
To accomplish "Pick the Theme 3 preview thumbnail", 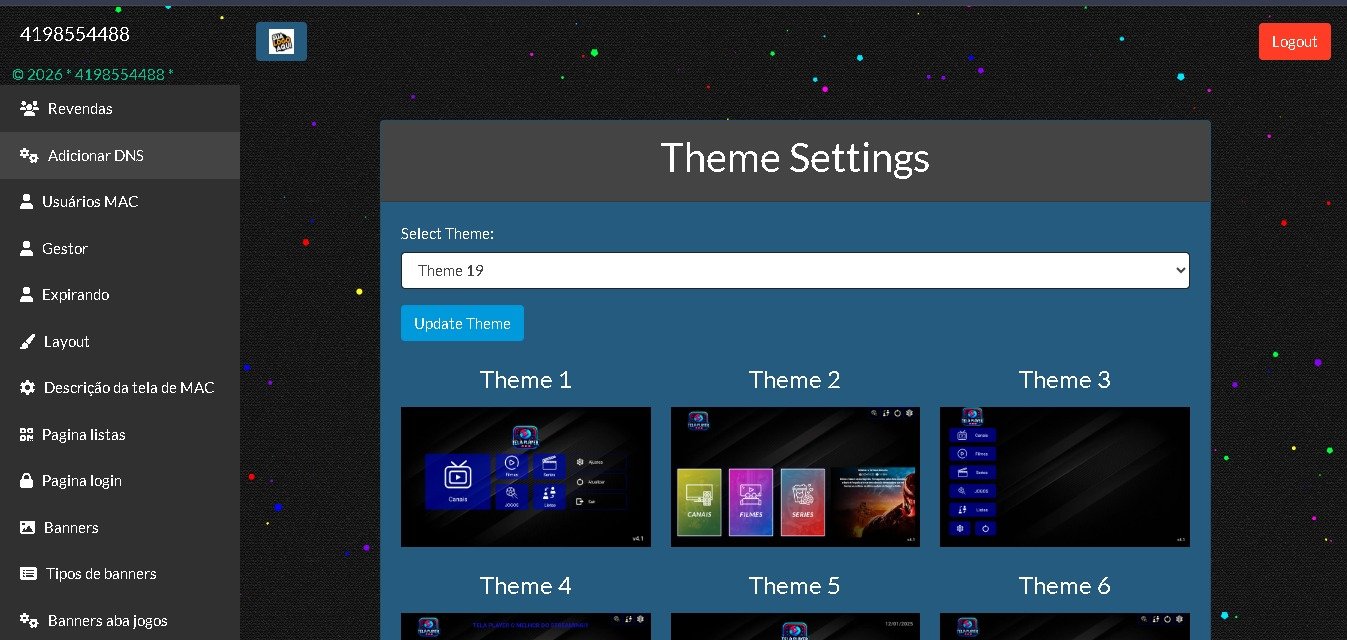I will [x=1064, y=477].
